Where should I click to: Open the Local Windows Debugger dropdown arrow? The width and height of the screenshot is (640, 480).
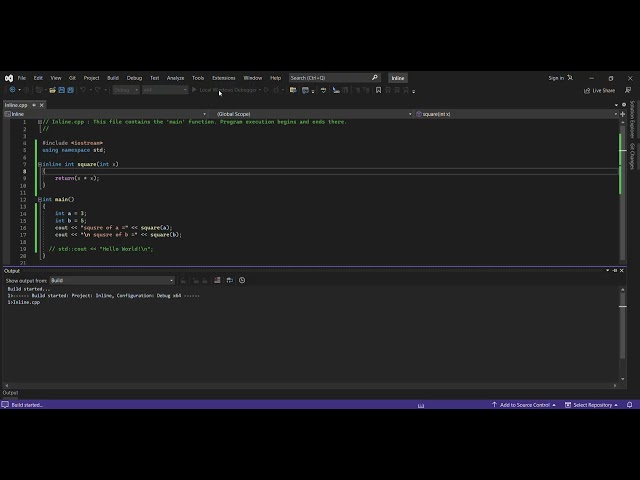click(x=260, y=90)
